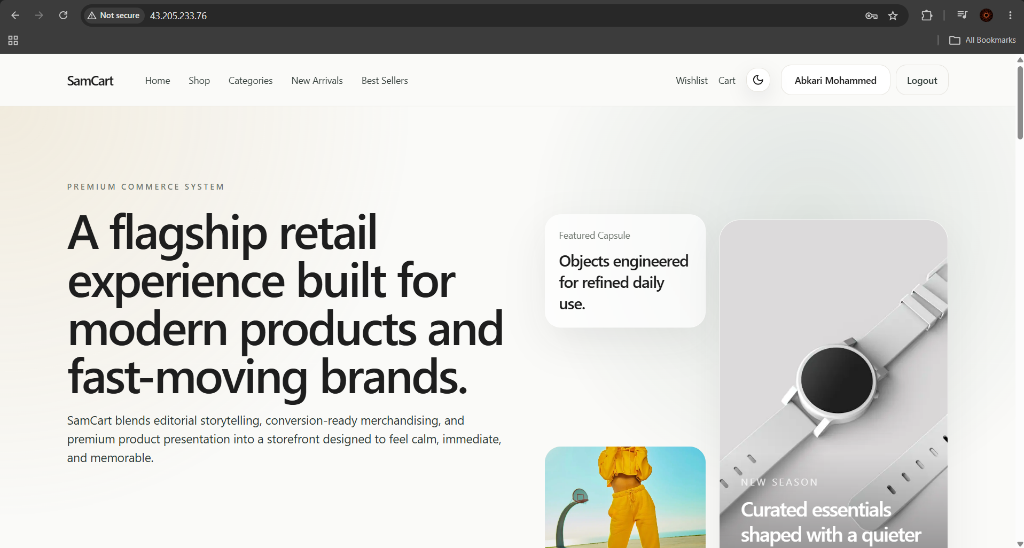1024x548 pixels.
Task: Toggle dark mode with the moon icon
Action: tap(758, 80)
